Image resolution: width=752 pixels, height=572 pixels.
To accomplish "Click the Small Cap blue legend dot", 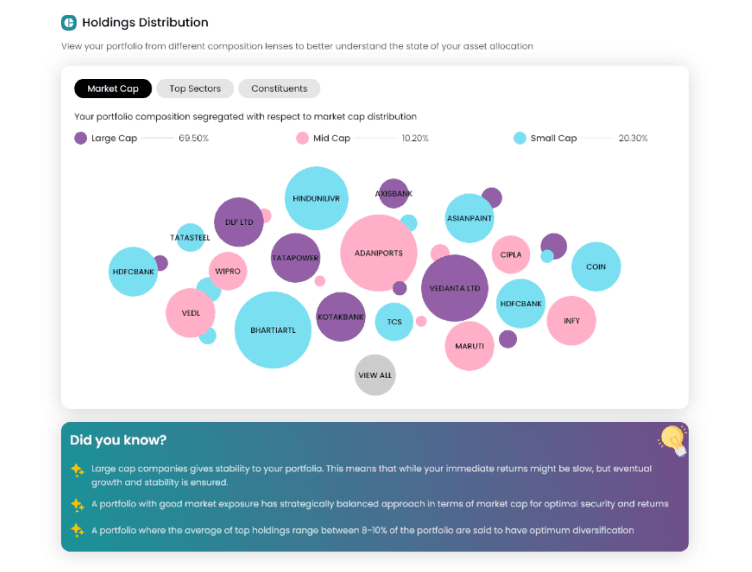I will 520,138.
